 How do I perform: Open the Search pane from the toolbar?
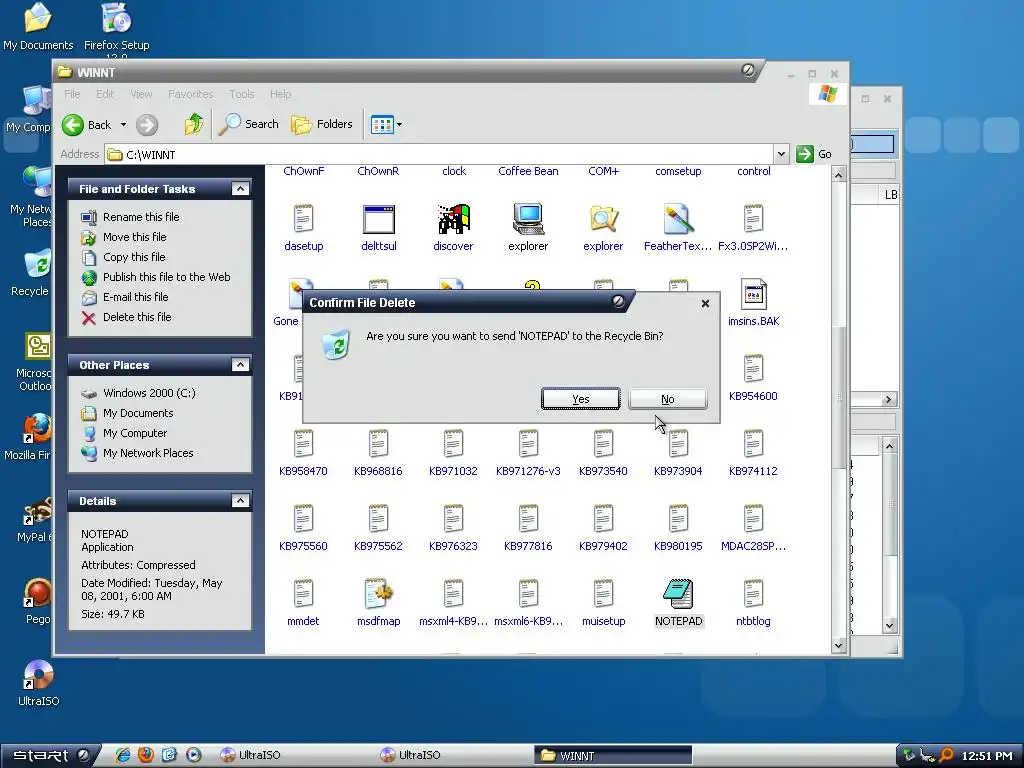click(248, 124)
